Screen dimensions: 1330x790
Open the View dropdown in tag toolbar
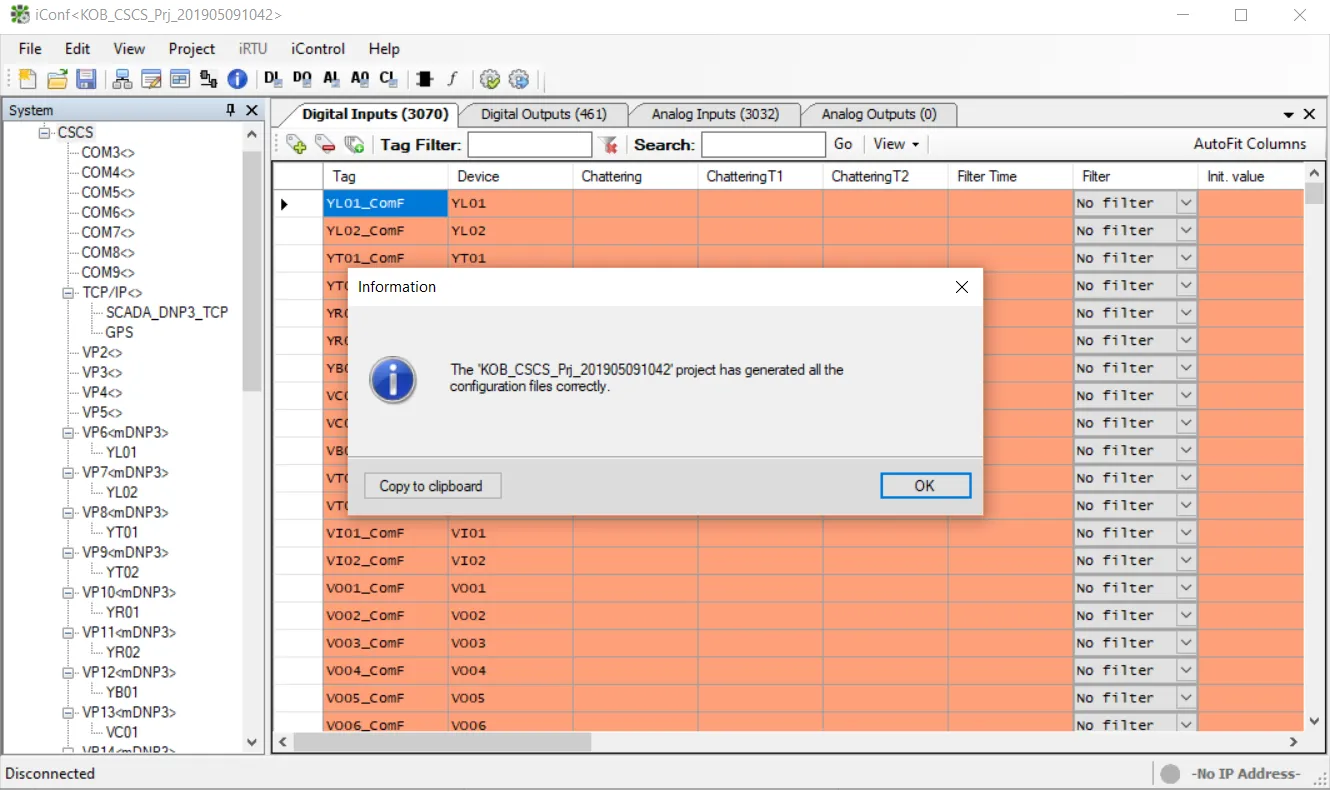tap(896, 144)
